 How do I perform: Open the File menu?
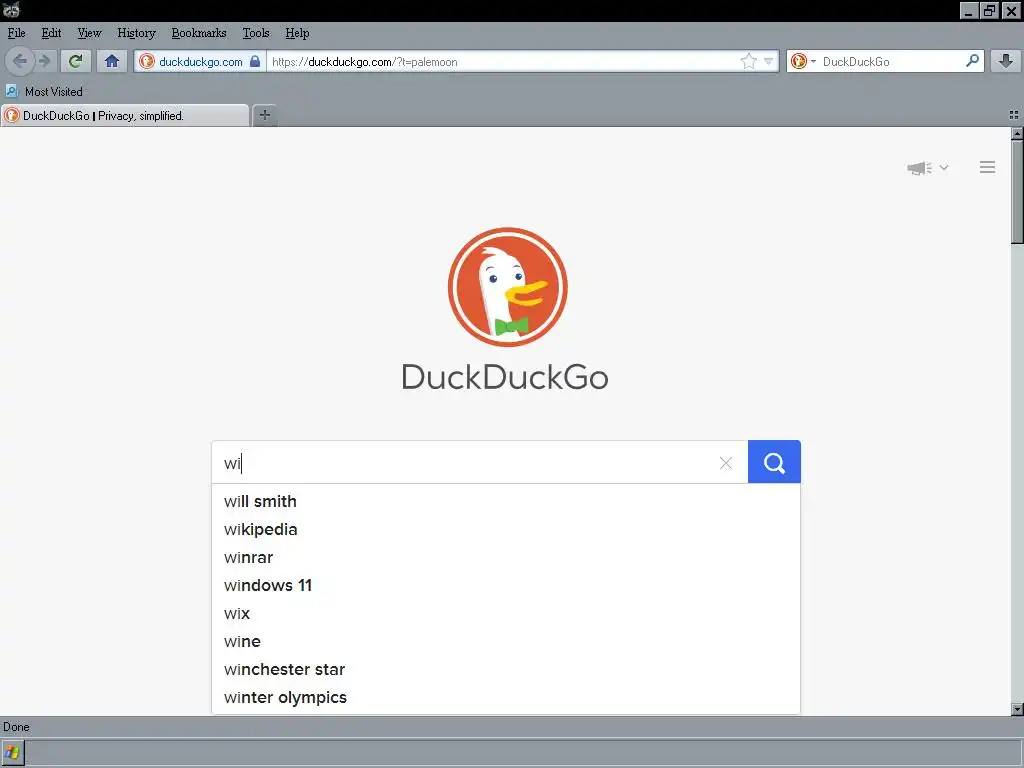16,33
